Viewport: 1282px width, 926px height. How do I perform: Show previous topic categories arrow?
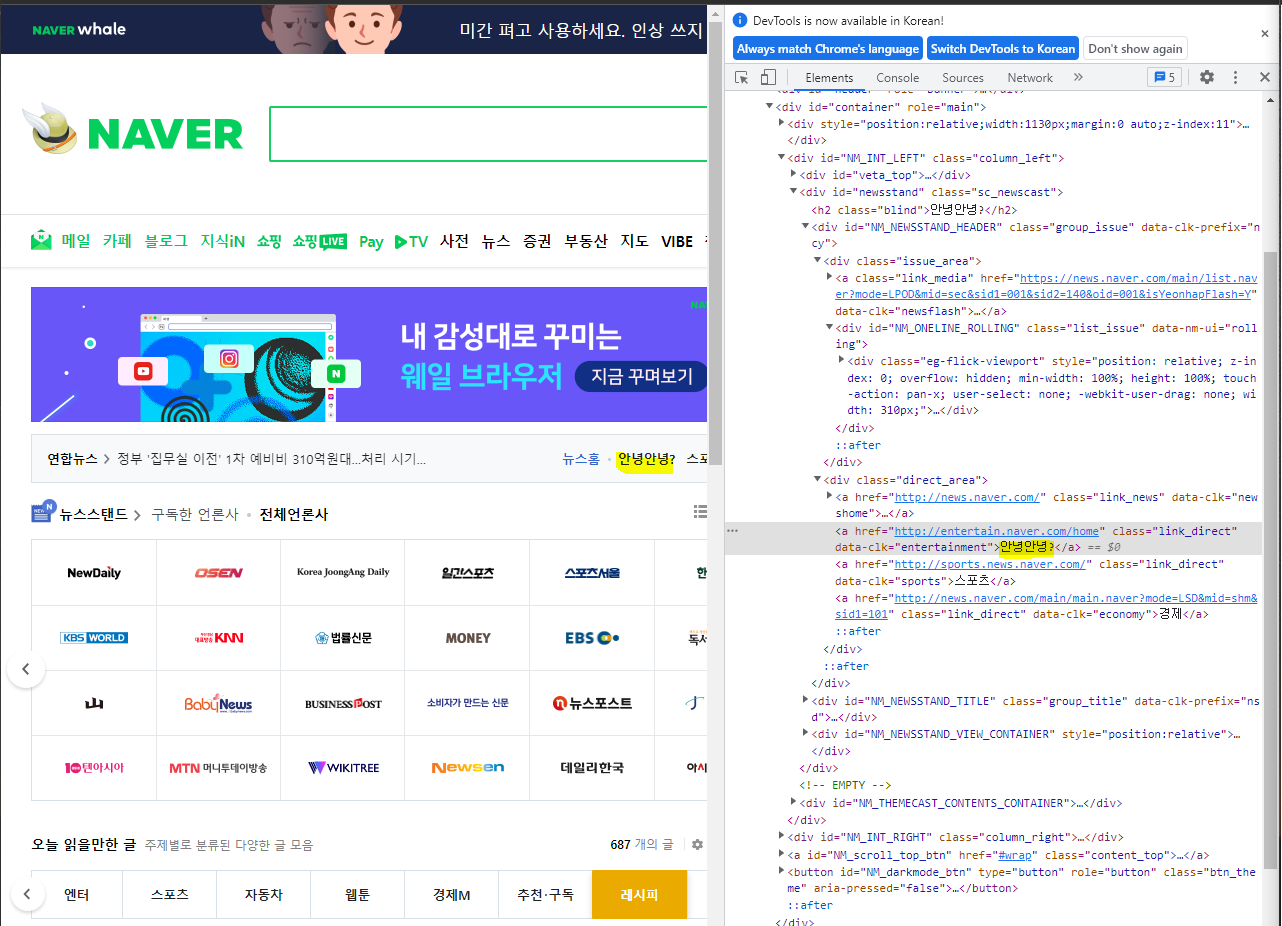coord(26,894)
